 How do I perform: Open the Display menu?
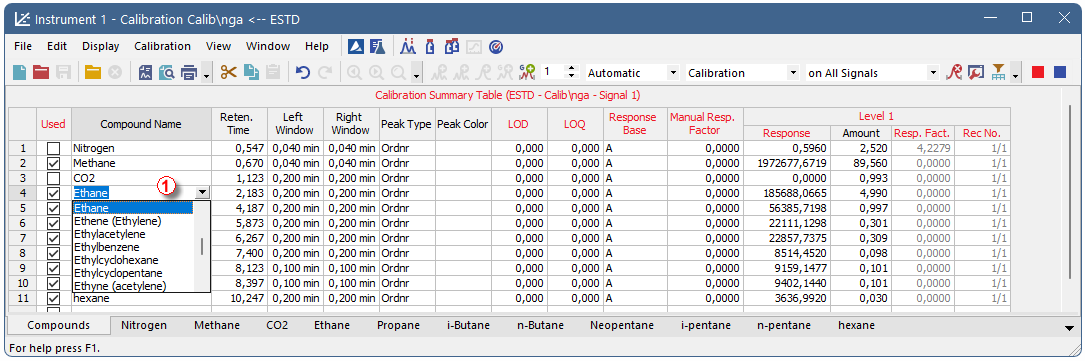click(100, 46)
